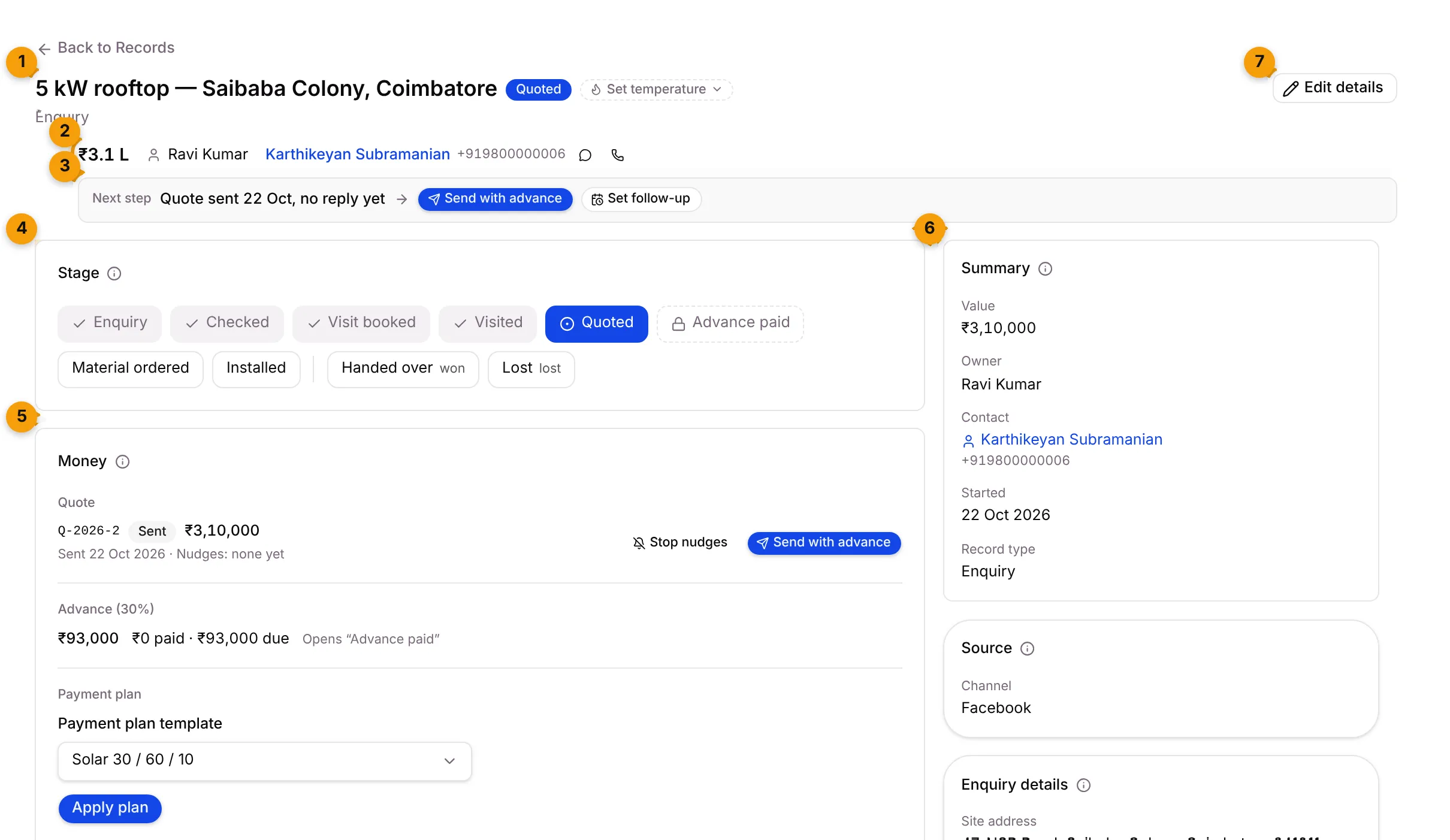Viewport: 1450px width, 840px height.
Task: Click the Sent quote status badge
Action: [x=152, y=531]
